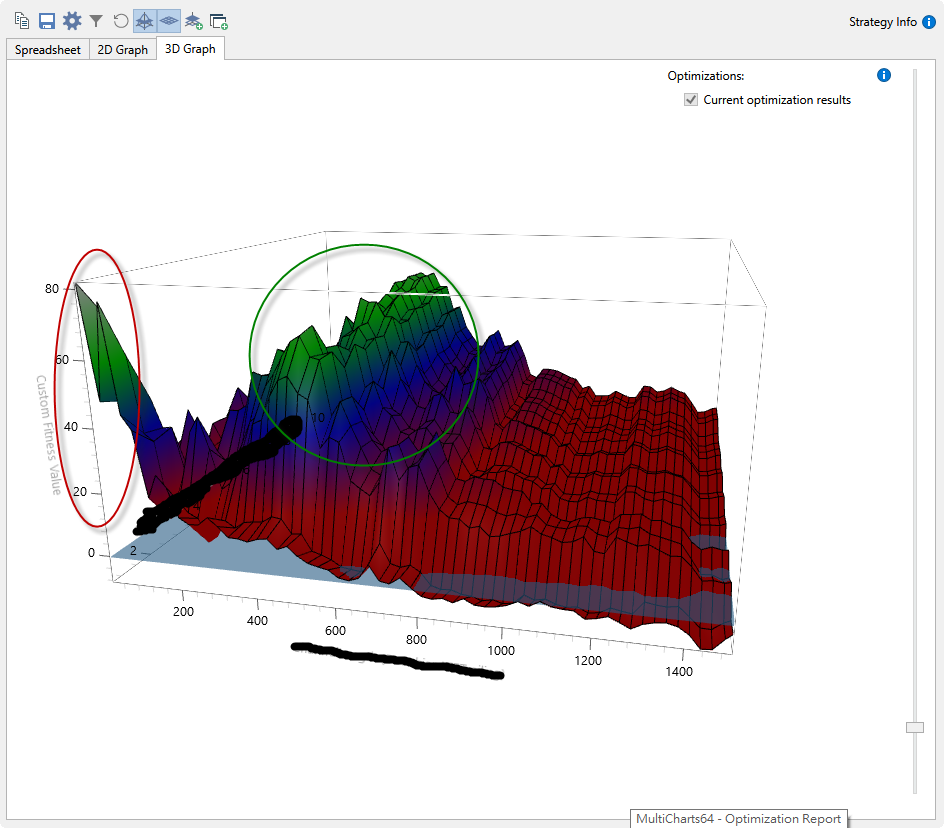This screenshot has height=828, width=944.
Task: Click the 1400 axis tick label
Action: 679,671
